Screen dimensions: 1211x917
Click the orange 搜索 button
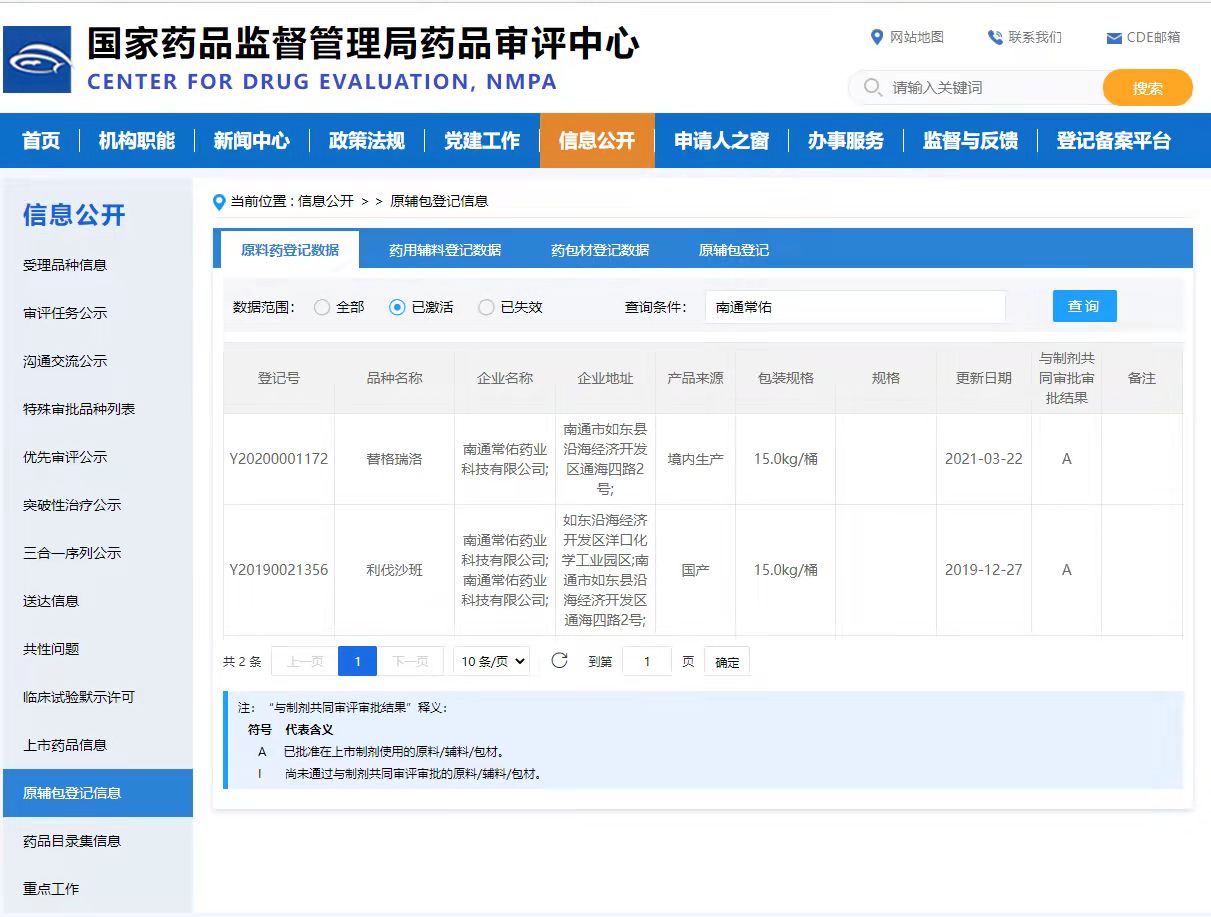(x=1148, y=88)
